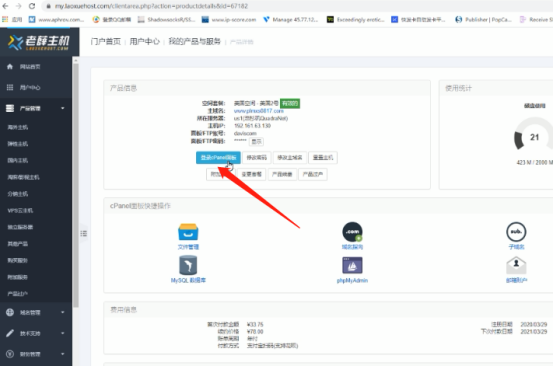
Task: Click the 老薛主机 logo
Action: point(39,42)
